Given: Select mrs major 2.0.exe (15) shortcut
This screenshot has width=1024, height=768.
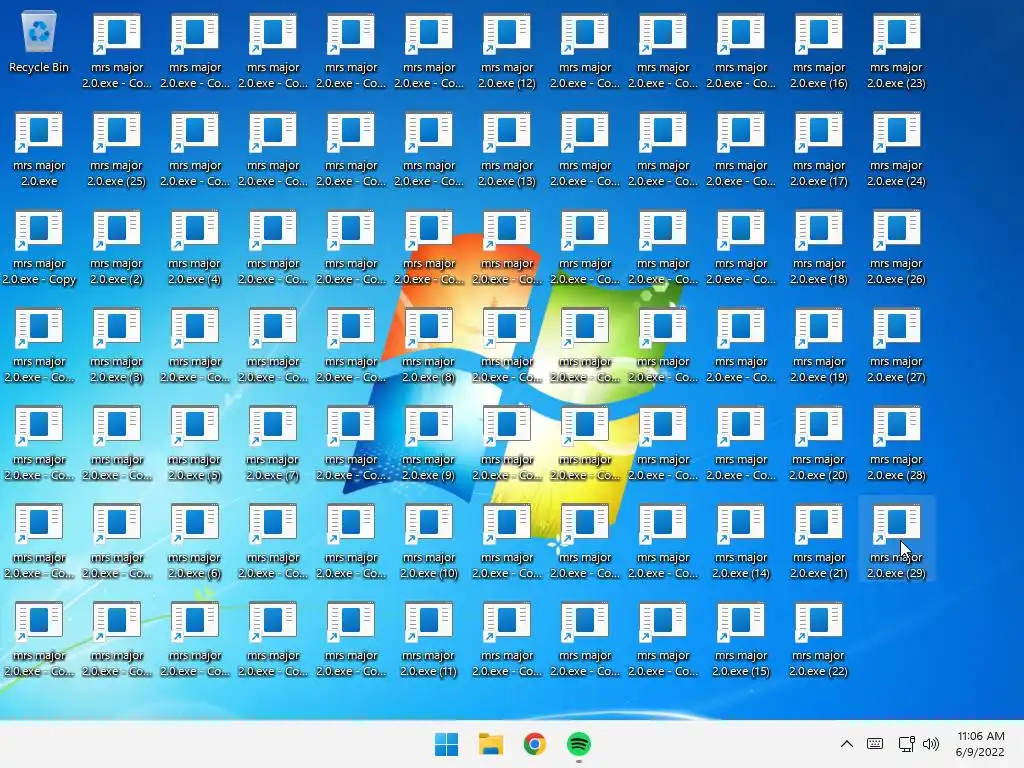Looking at the screenshot, I should [741, 639].
